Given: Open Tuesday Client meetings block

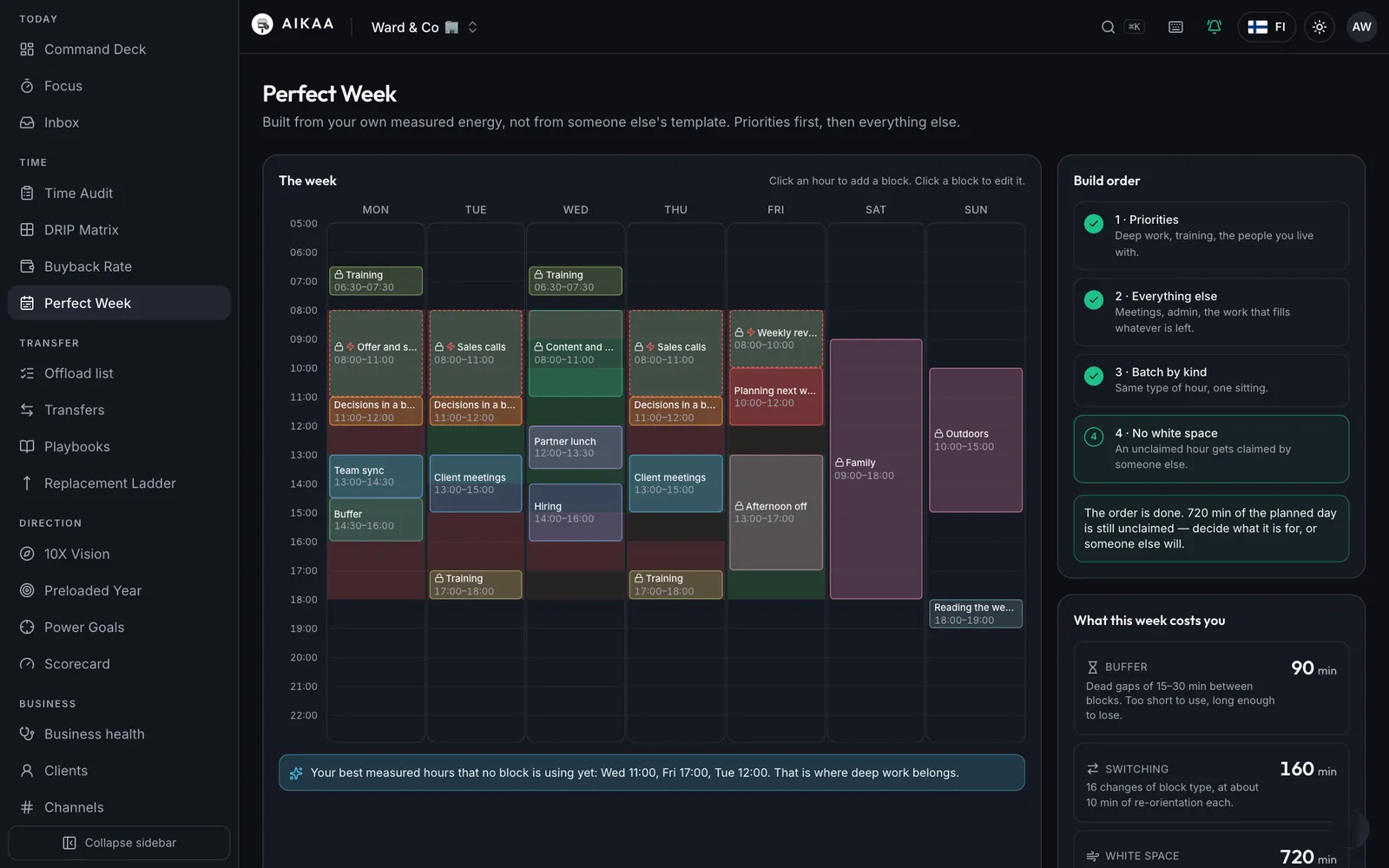Looking at the screenshot, I should (476, 483).
